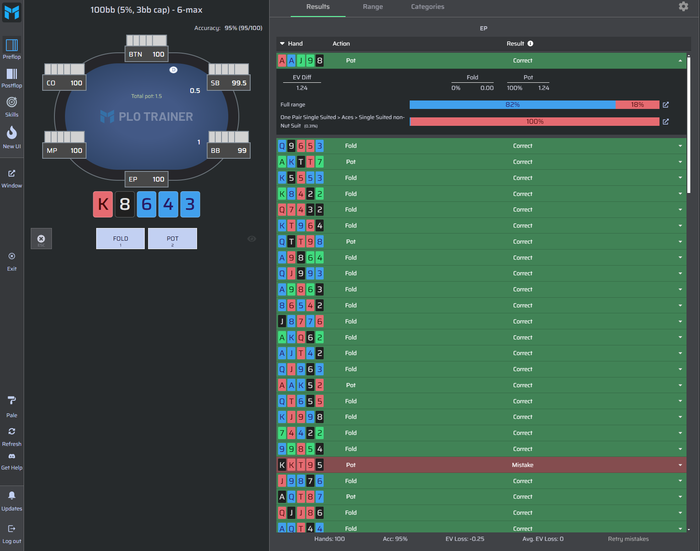Switch to New UI flame icon
This screenshot has height=551, width=700.
pyautogui.click(x=12, y=133)
